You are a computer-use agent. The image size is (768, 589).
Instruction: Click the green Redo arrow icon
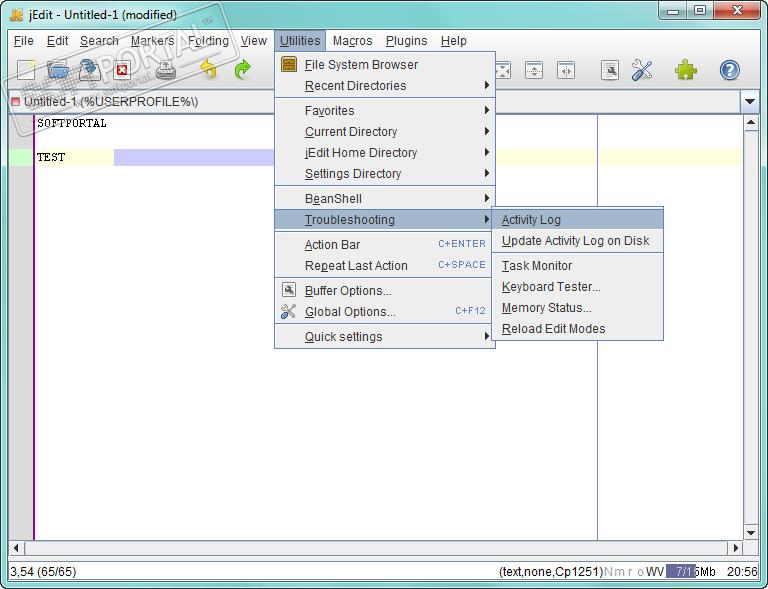[242, 70]
